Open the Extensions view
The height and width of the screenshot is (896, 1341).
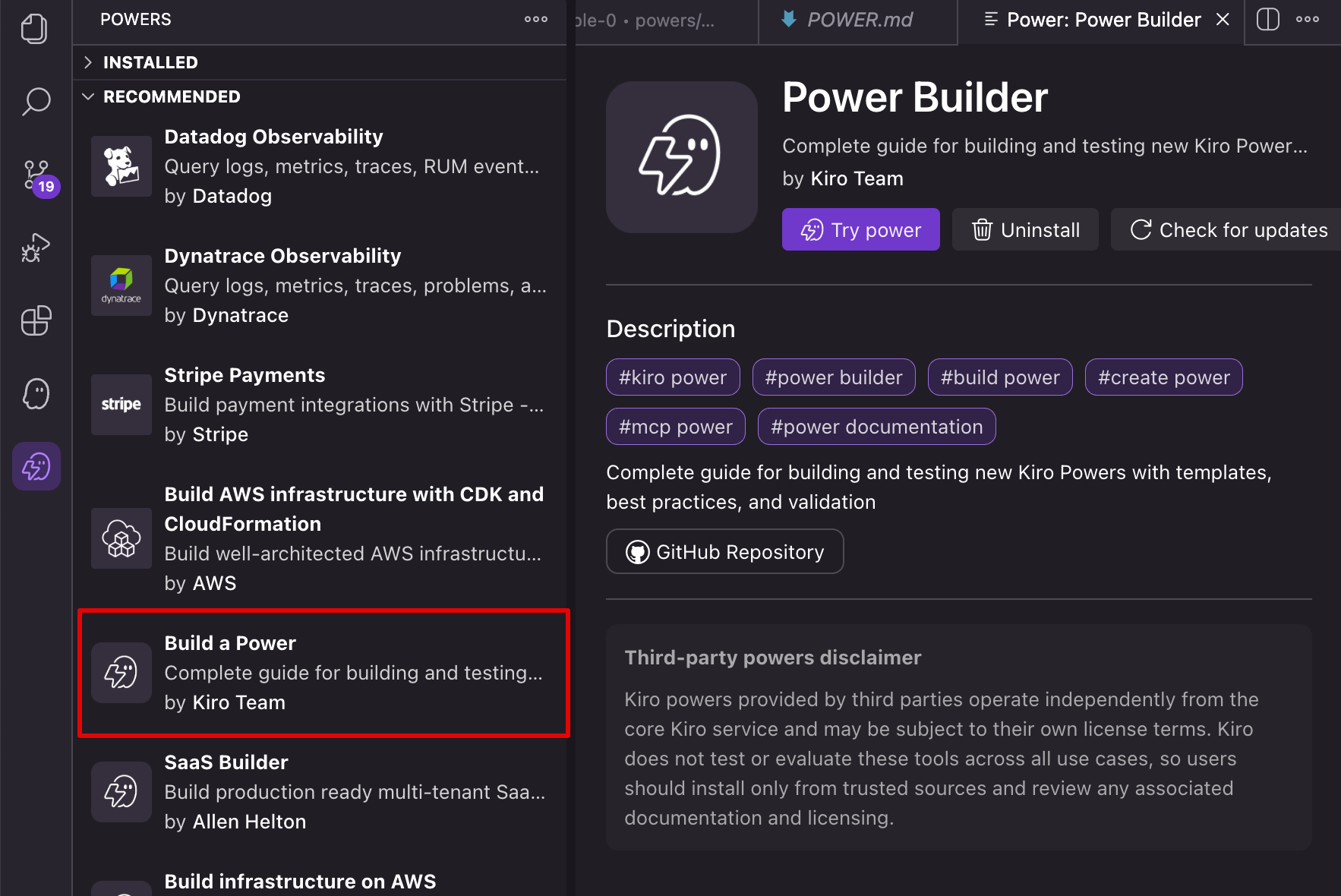[x=36, y=320]
